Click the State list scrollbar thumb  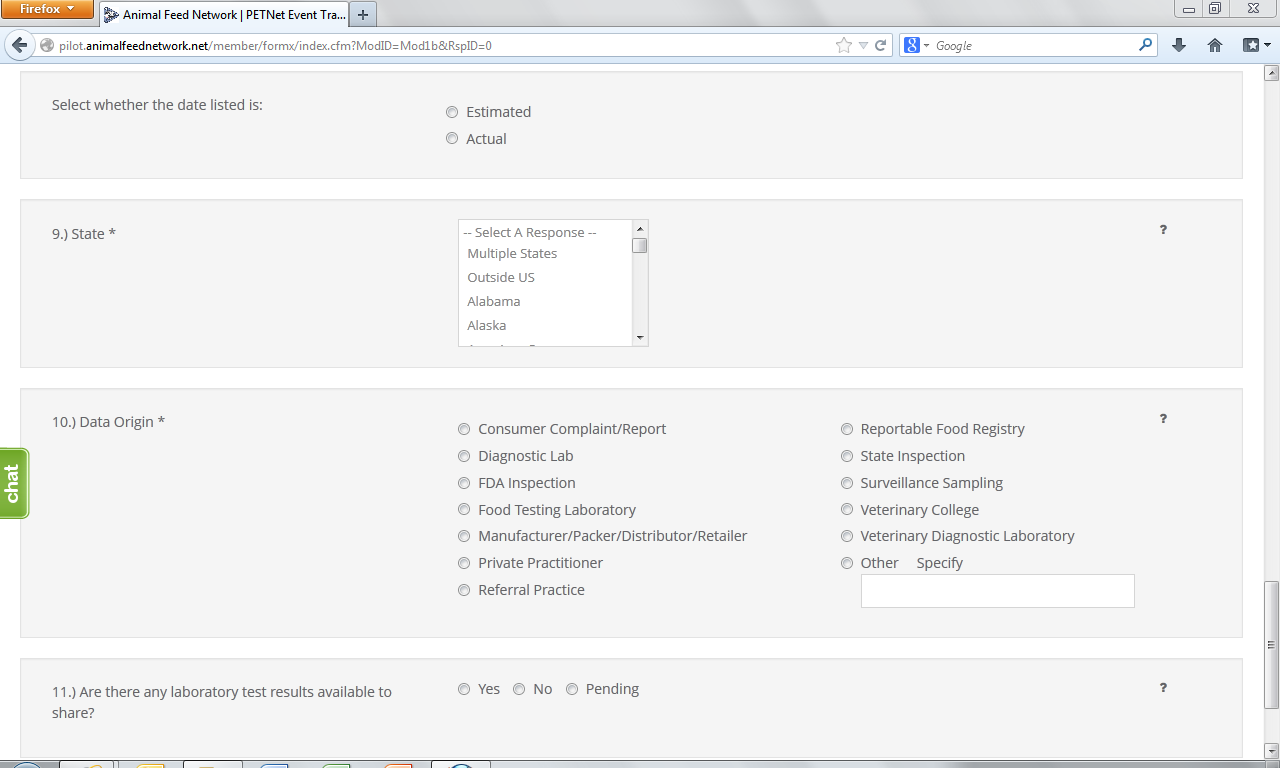point(640,246)
